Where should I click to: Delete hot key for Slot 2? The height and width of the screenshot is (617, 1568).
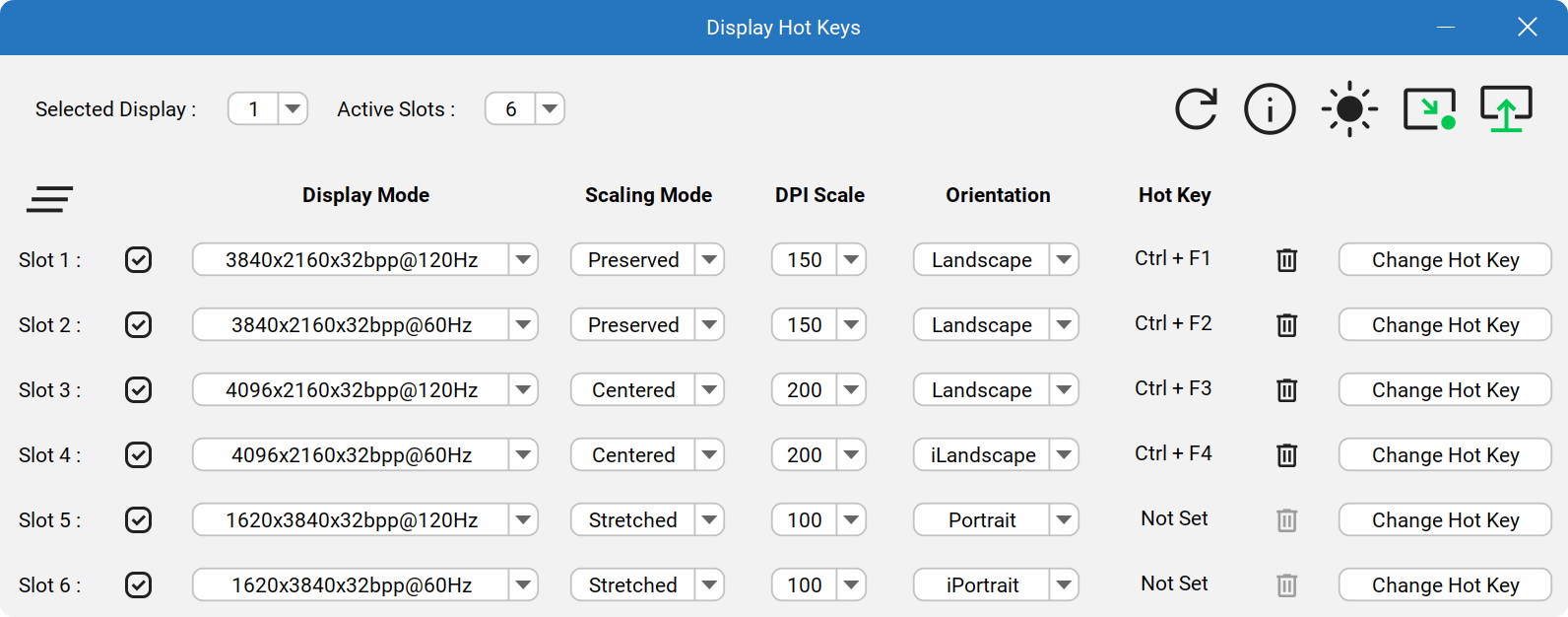[1286, 325]
